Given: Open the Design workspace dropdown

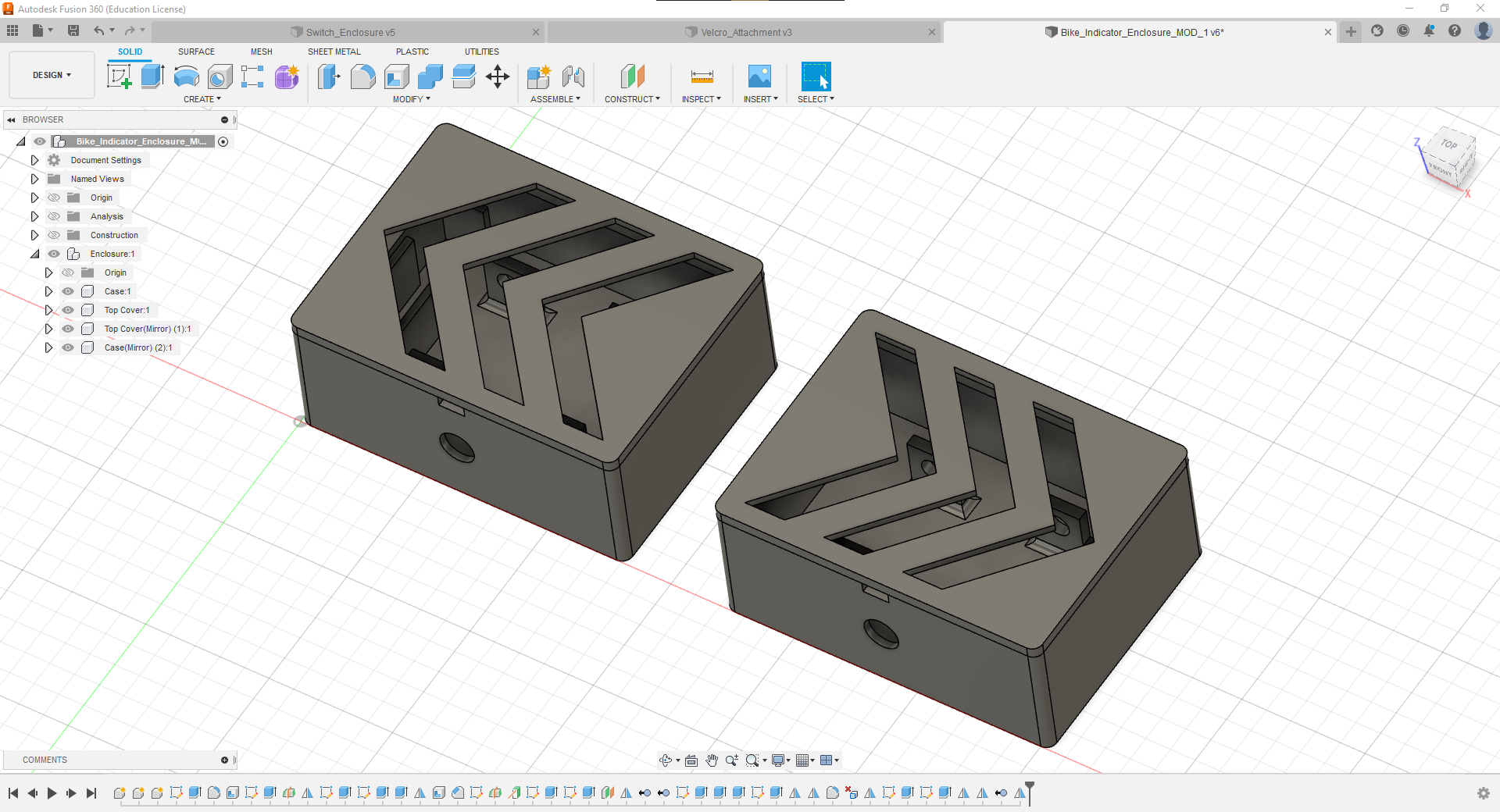Looking at the screenshot, I should point(51,75).
